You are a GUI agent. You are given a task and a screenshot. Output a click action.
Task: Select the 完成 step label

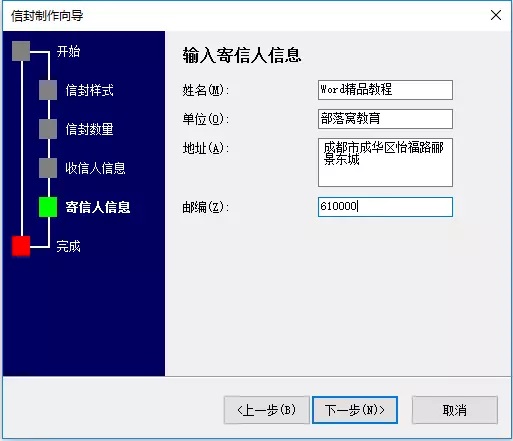point(68,246)
